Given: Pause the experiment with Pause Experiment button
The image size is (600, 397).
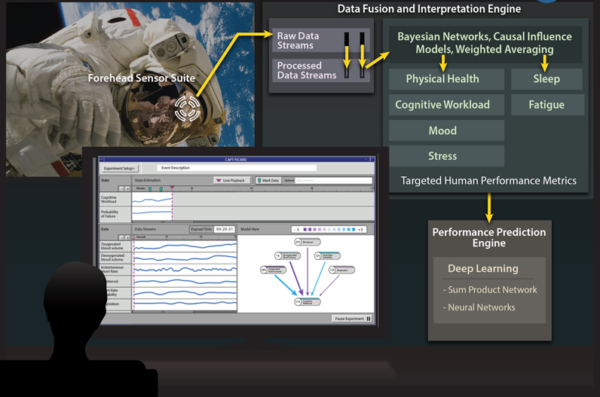Looking at the screenshot, I should [x=352, y=319].
